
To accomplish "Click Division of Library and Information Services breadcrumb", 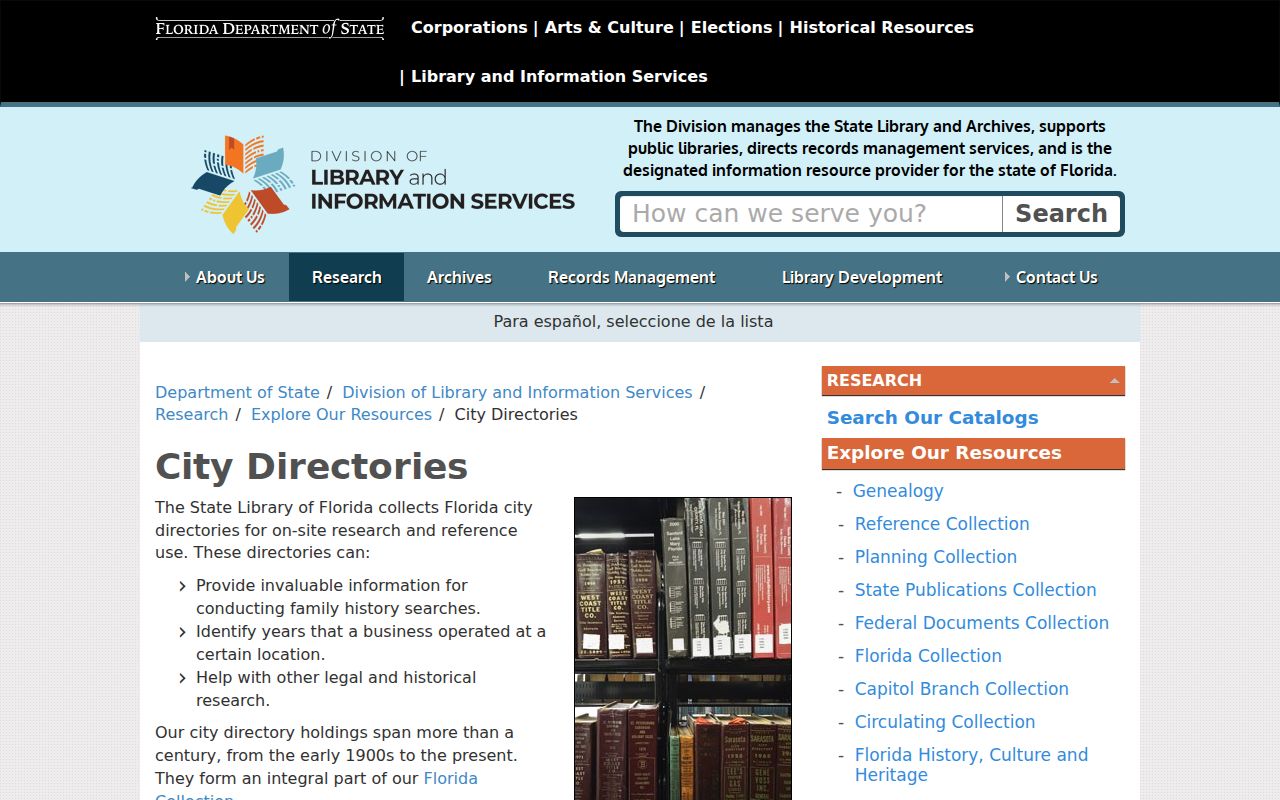I will (x=517, y=392).
